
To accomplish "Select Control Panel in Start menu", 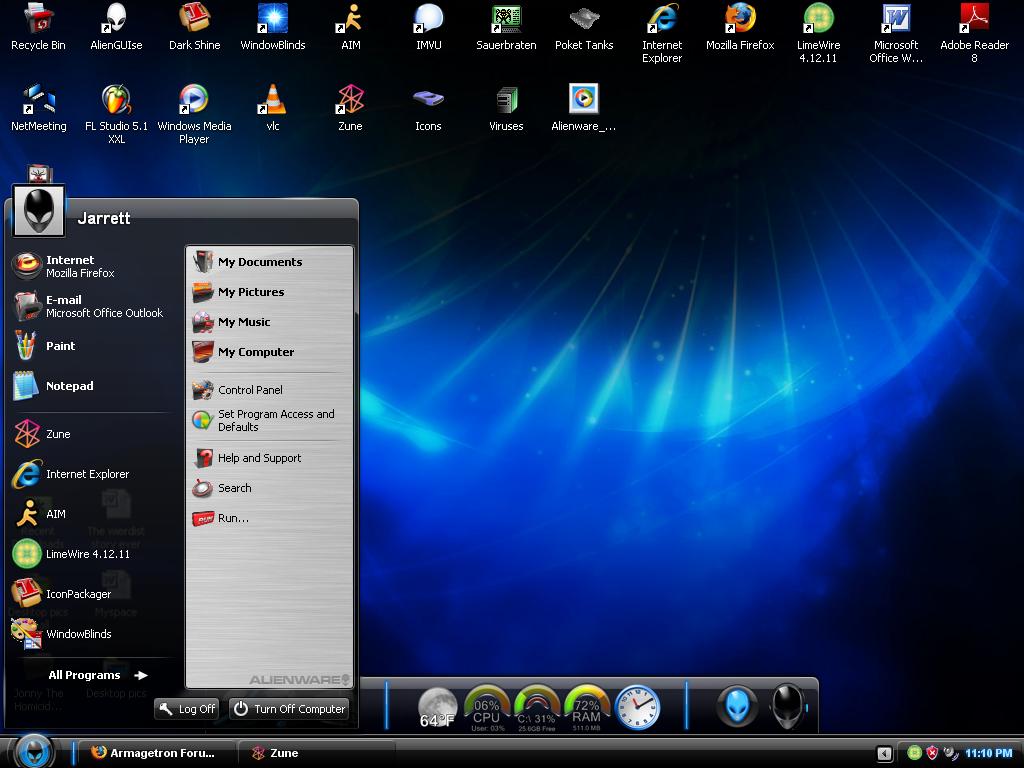I will tap(250, 390).
